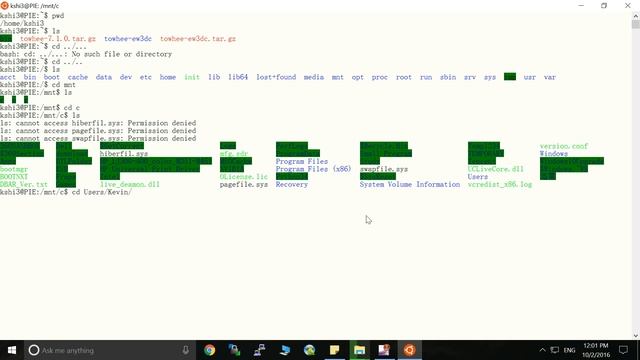Open the Action Center notifications icon
The image size is (640, 360).
[x=623, y=350]
